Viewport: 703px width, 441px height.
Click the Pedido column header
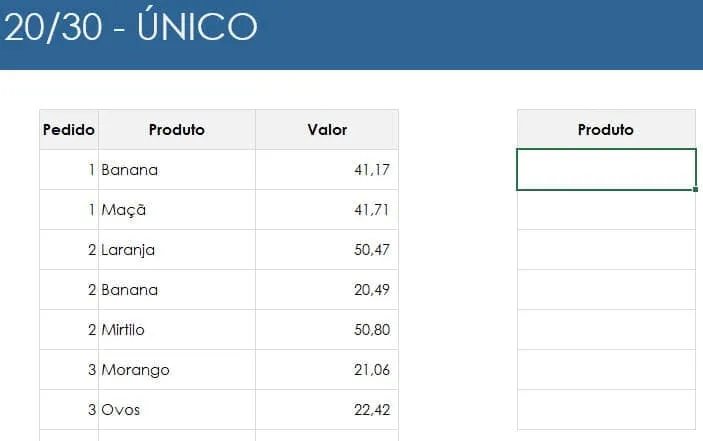click(69, 130)
